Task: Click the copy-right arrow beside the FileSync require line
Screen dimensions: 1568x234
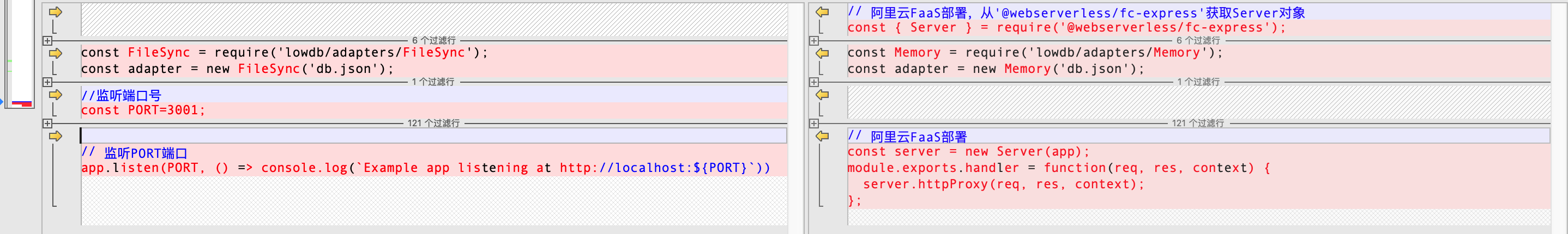Action: pyautogui.click(x=56, y=53)
